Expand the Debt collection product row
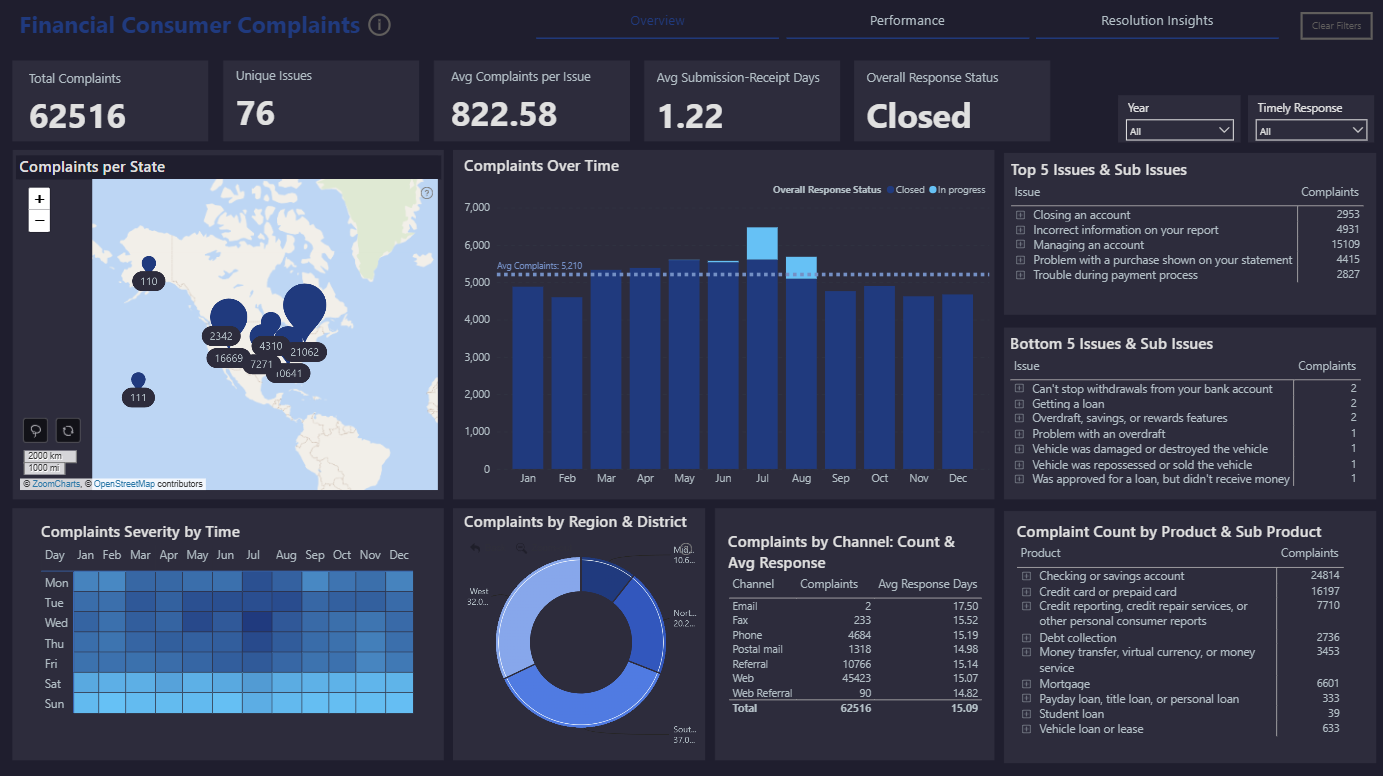 coord(1026,638)
